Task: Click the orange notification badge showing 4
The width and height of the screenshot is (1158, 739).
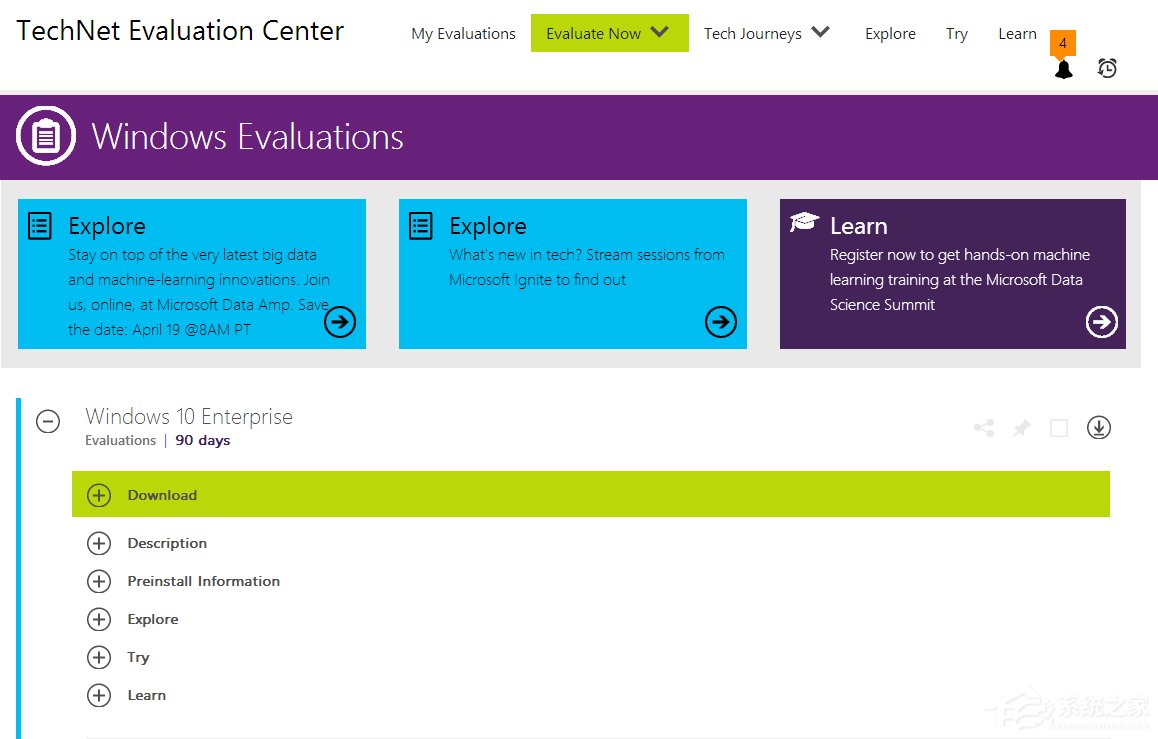Action: click(1063, 43)
